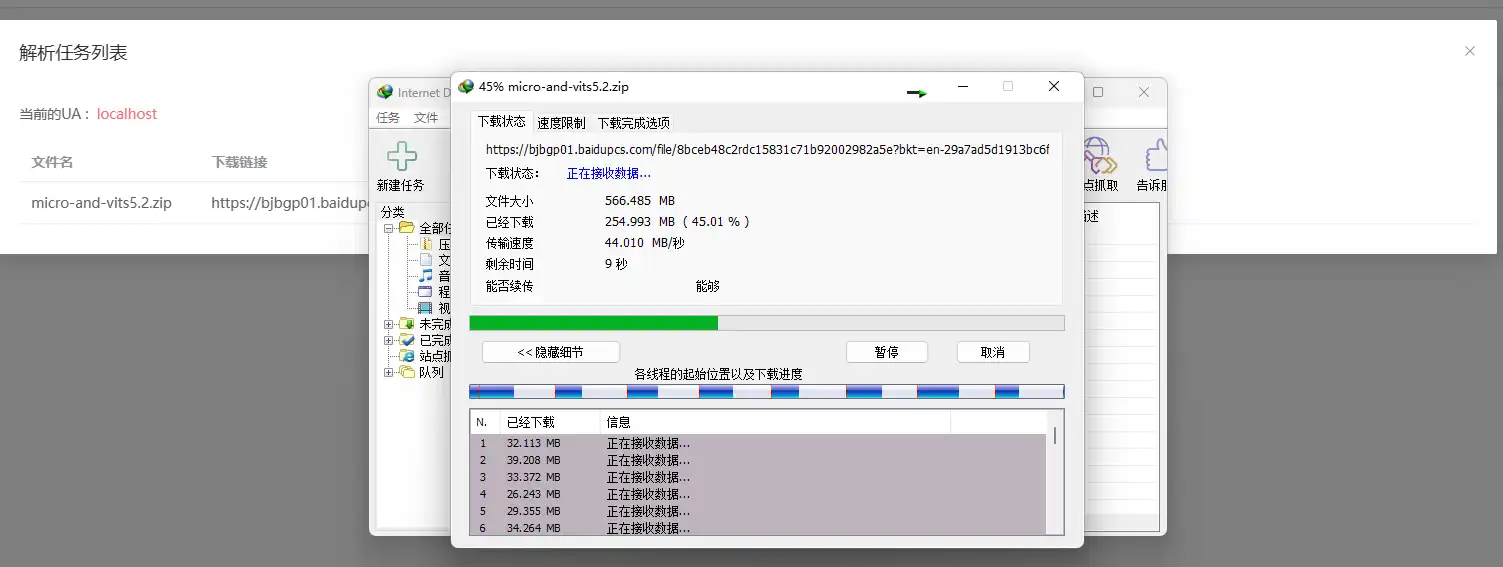Click the << 隐藏细节 button

click(550, 352)
